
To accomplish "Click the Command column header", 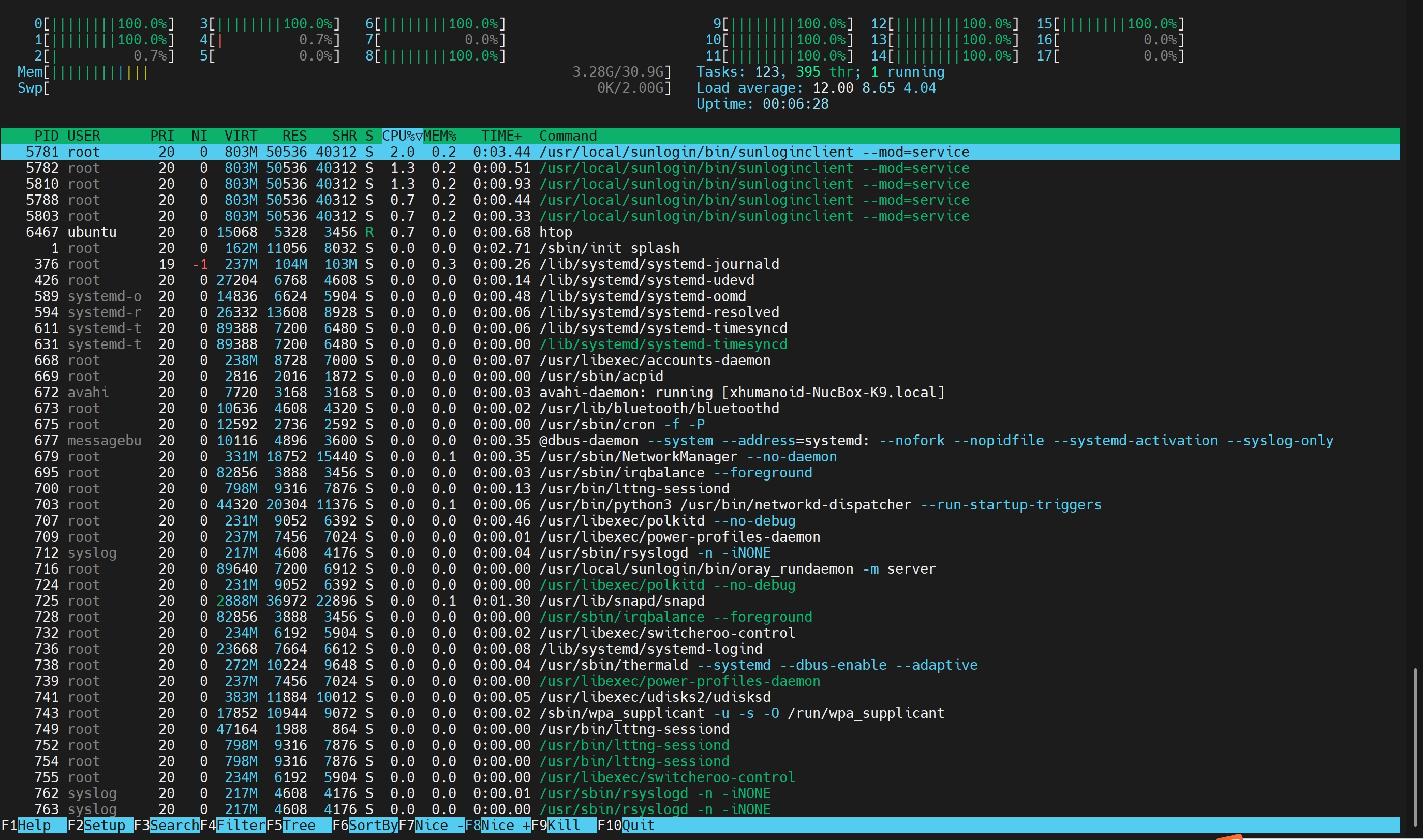I will tap(567, 136).
